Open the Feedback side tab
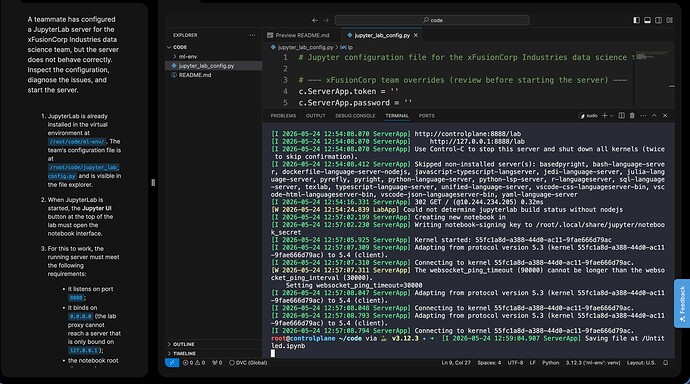The width and height of the screenshot is (690, 384). click(x=682, y=303)
